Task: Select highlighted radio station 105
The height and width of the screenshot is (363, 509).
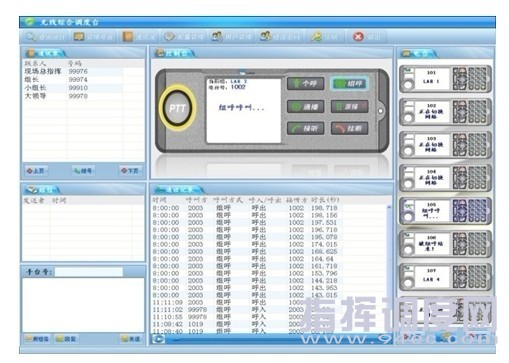Action: click(445, 211)
